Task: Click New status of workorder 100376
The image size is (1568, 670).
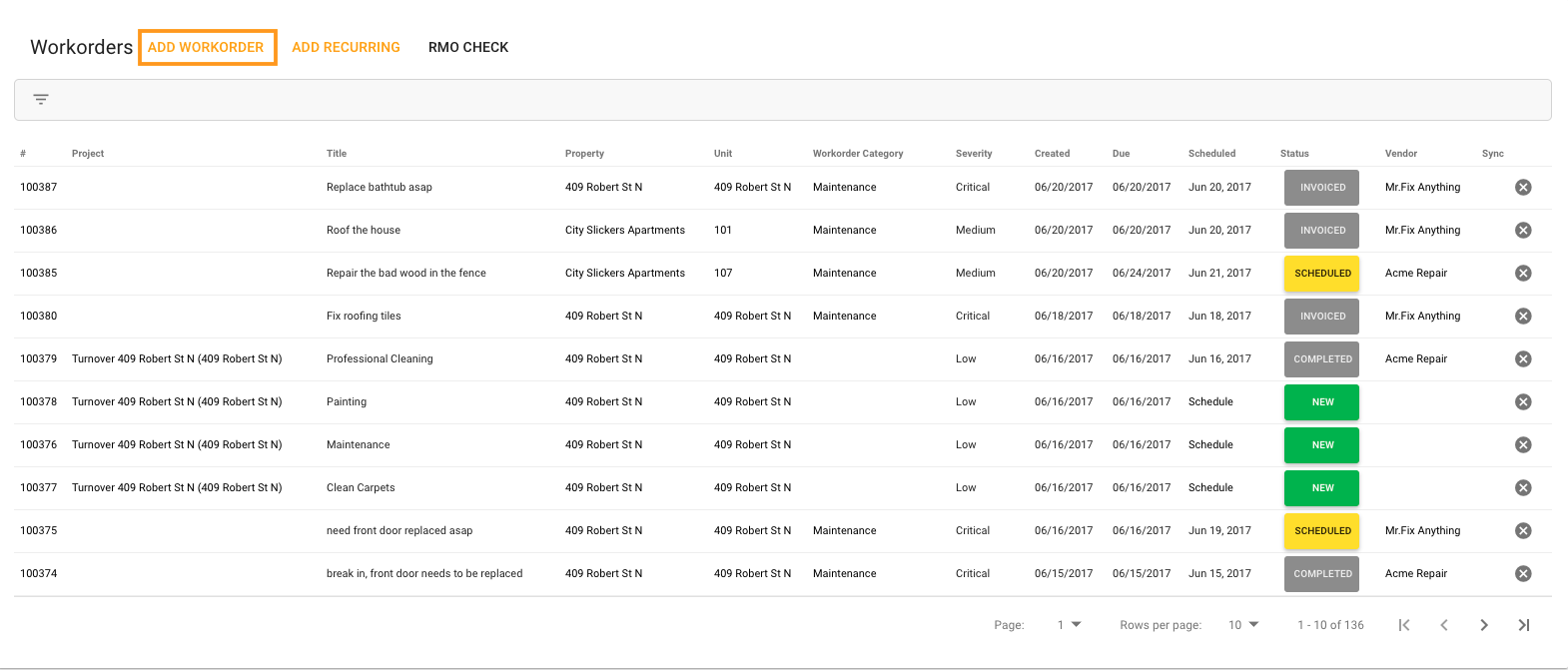Action: click(x=1322, y=444)
